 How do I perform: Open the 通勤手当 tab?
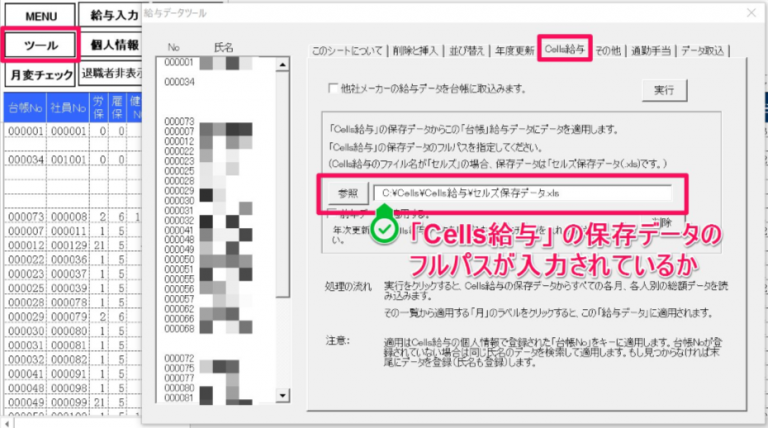click(x=650, y=50)
